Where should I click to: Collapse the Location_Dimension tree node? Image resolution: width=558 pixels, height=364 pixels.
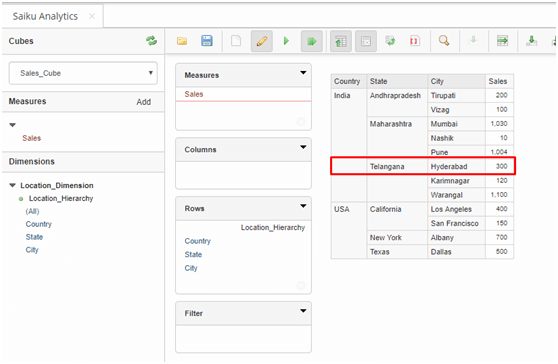(12, 185)
